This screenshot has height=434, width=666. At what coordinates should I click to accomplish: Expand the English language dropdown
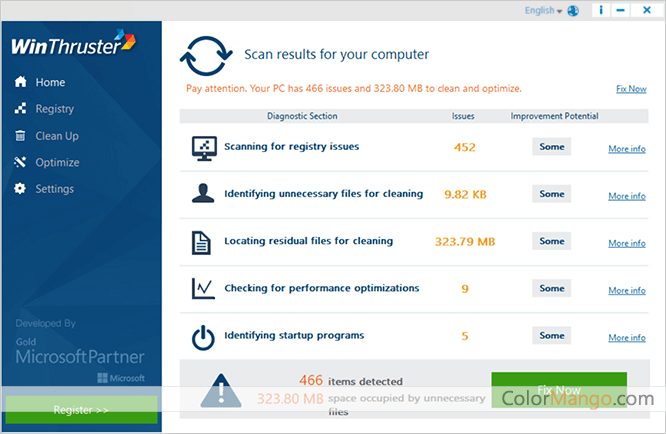point(543,11)
